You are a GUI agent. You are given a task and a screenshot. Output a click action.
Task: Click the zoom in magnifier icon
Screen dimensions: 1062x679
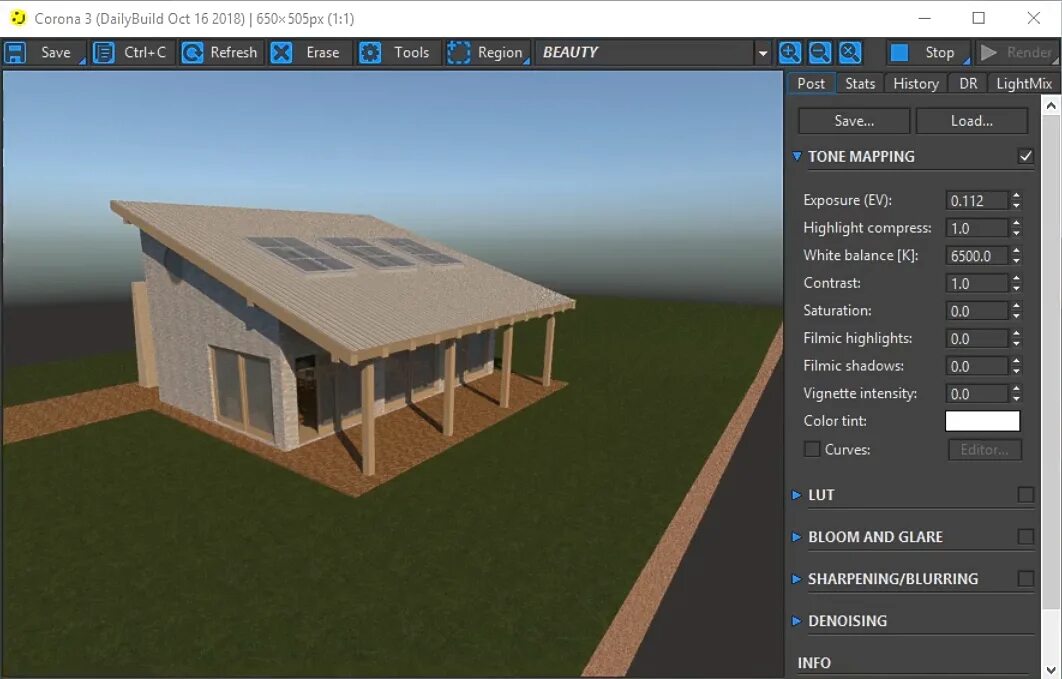point(790,52)
